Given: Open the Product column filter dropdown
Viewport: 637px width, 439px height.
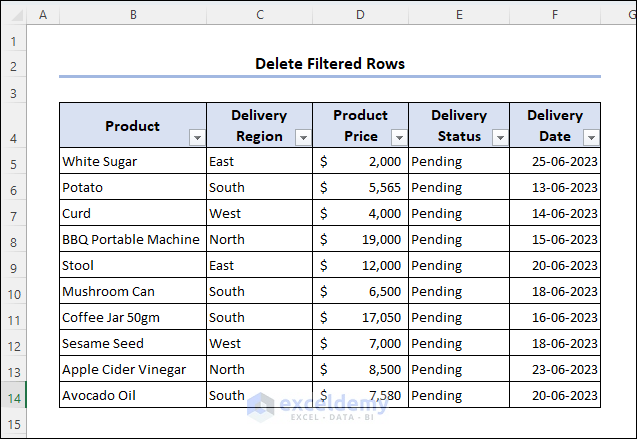Looking at the screenshot, I should click(x=197, y=137).
